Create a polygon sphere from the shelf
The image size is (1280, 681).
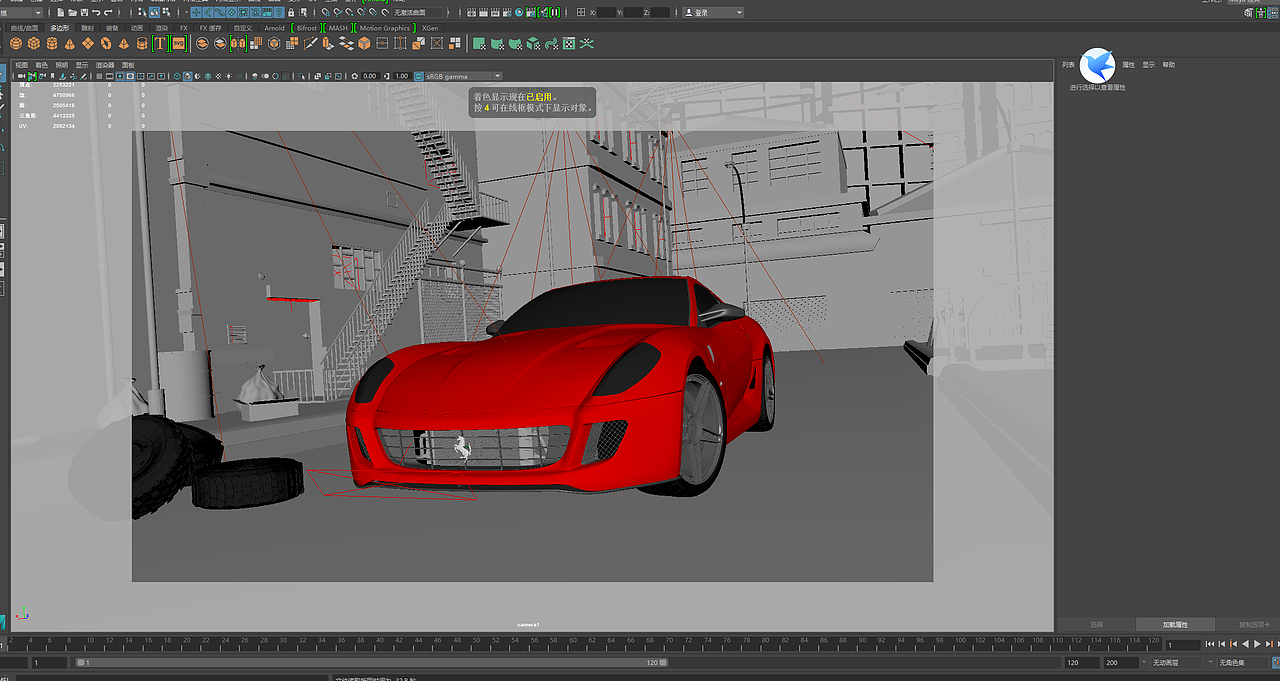(x=16, y=44)
